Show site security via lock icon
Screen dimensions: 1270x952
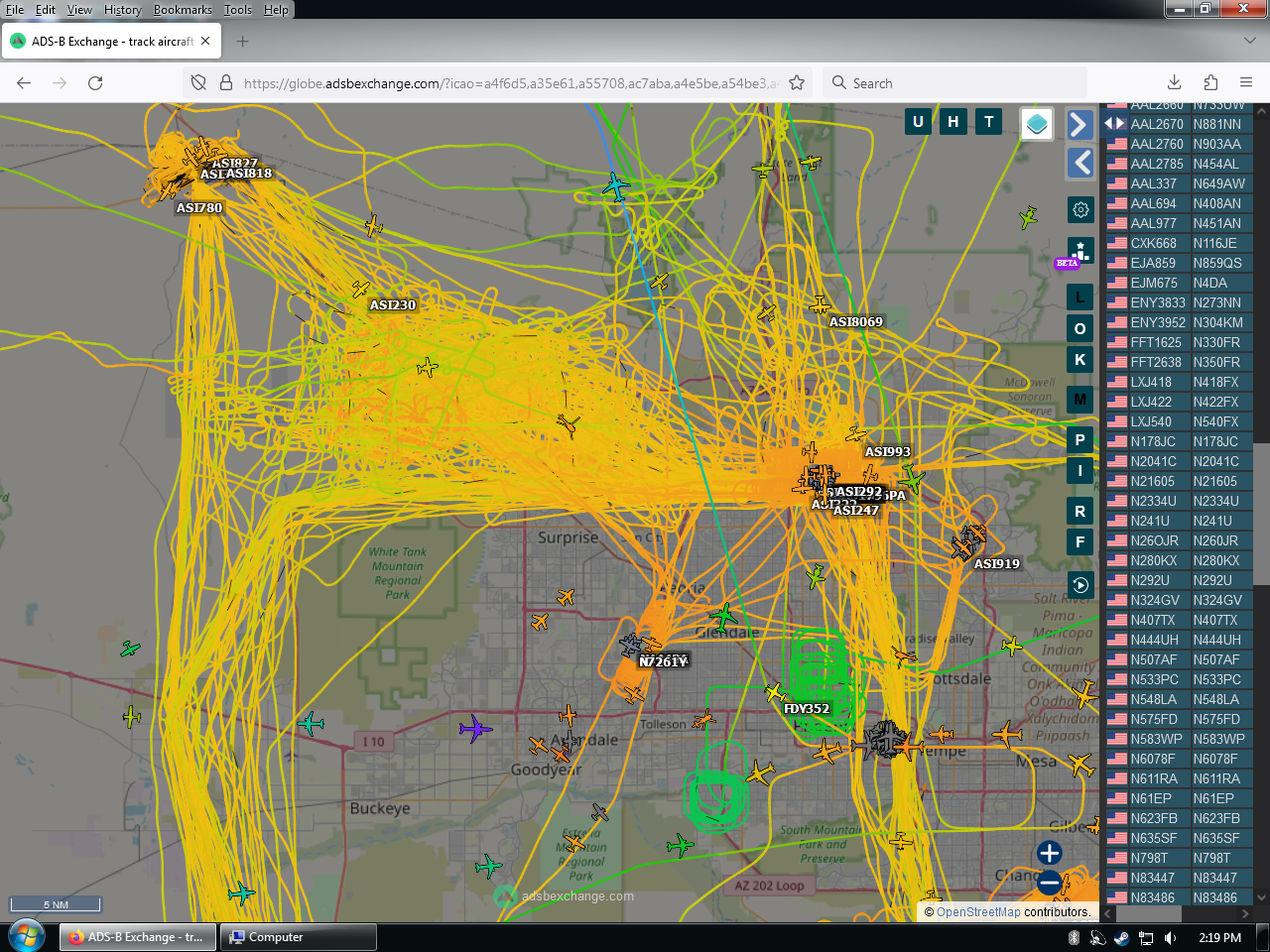225,83
